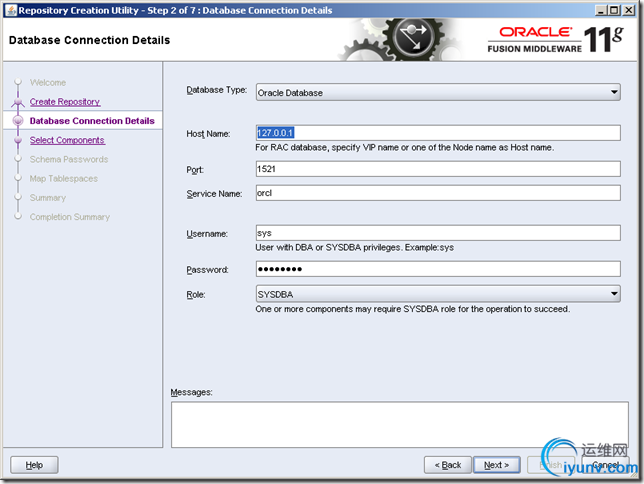Image resolution: width=644 pixels, height=484 pixels.
Task: Click the Next button
Action: coord(497,465)
